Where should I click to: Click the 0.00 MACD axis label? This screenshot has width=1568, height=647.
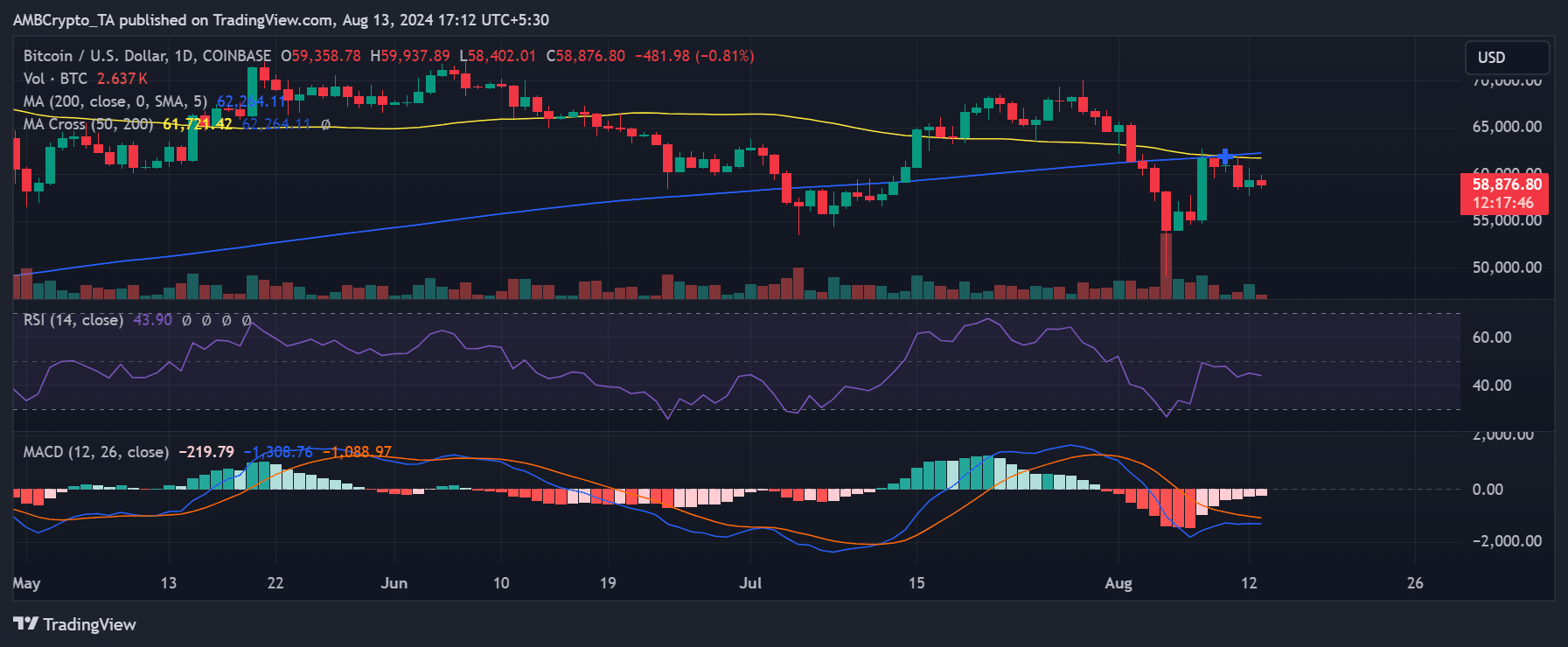click(1488, 490)
